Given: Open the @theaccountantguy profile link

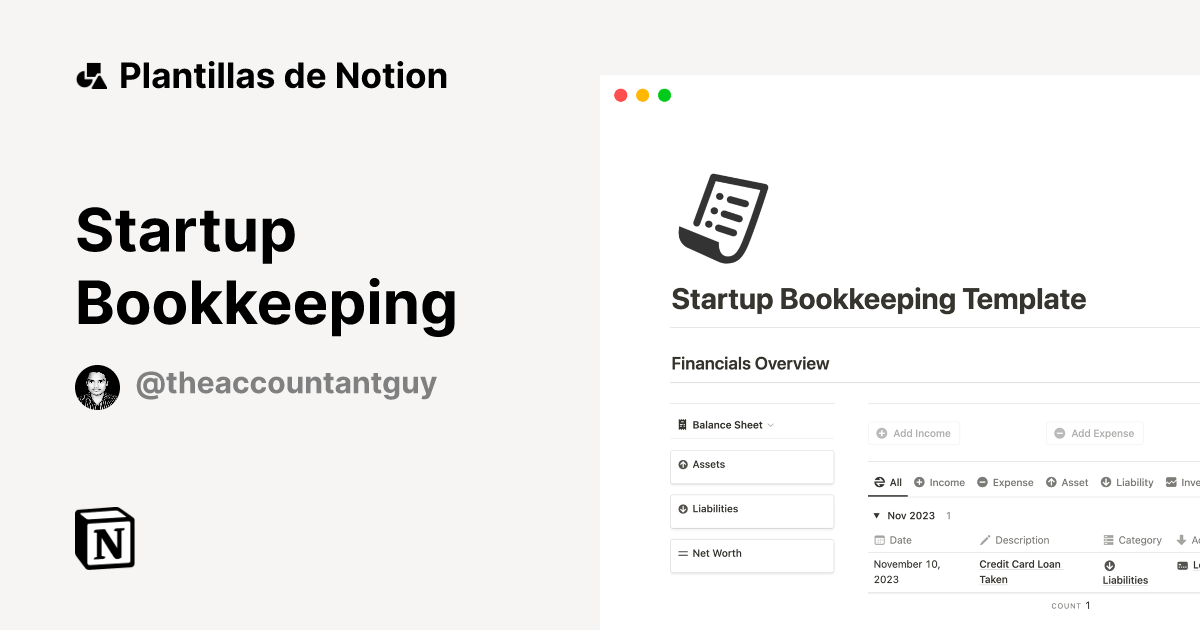Looking at the screenshot, I should [x=287, y=383].
